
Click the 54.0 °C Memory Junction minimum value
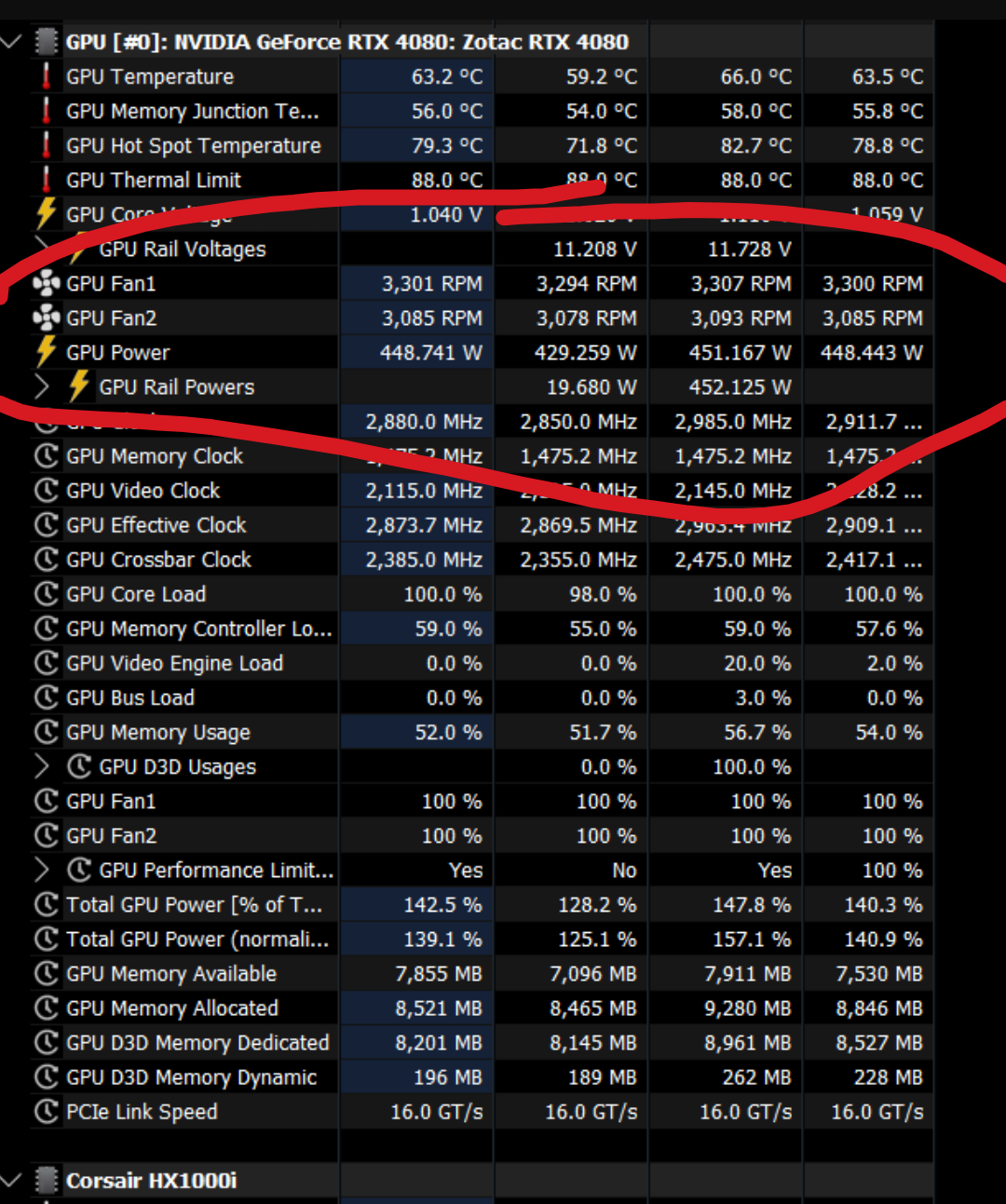pos(602,111)
